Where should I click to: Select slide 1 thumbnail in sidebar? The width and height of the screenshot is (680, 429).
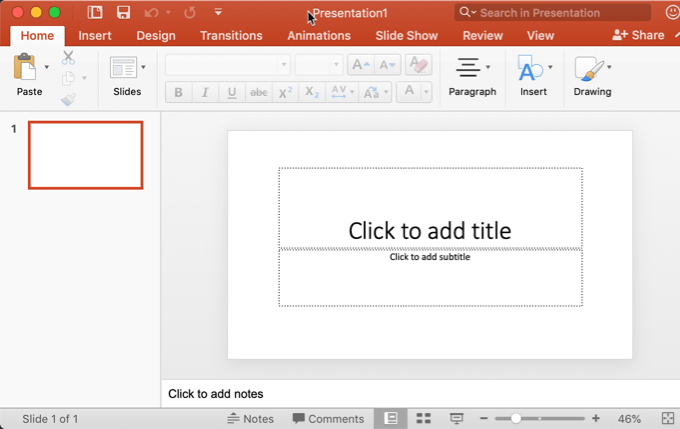85,155
